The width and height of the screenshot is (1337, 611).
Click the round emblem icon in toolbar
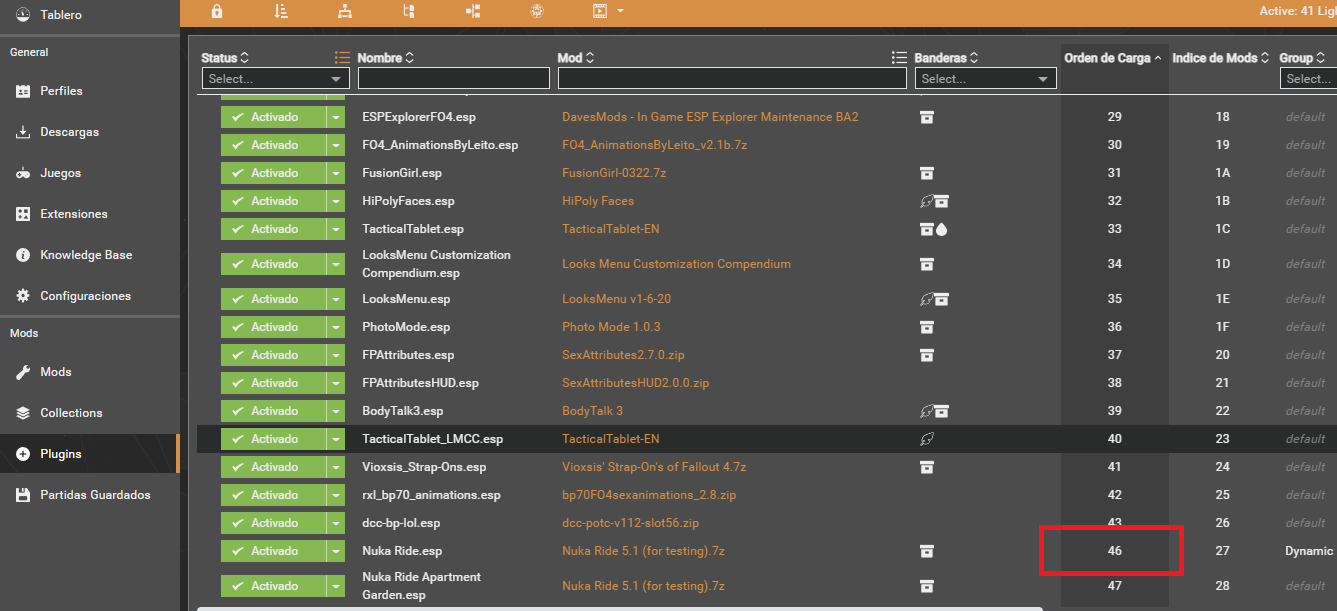pos(537,11)
